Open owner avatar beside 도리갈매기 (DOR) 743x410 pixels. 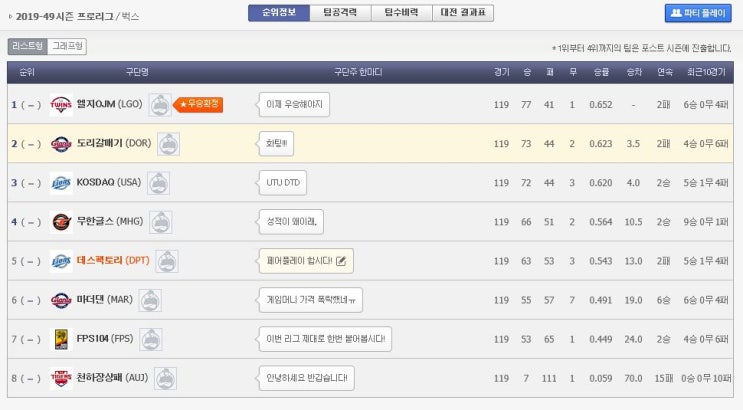[168, 144]
